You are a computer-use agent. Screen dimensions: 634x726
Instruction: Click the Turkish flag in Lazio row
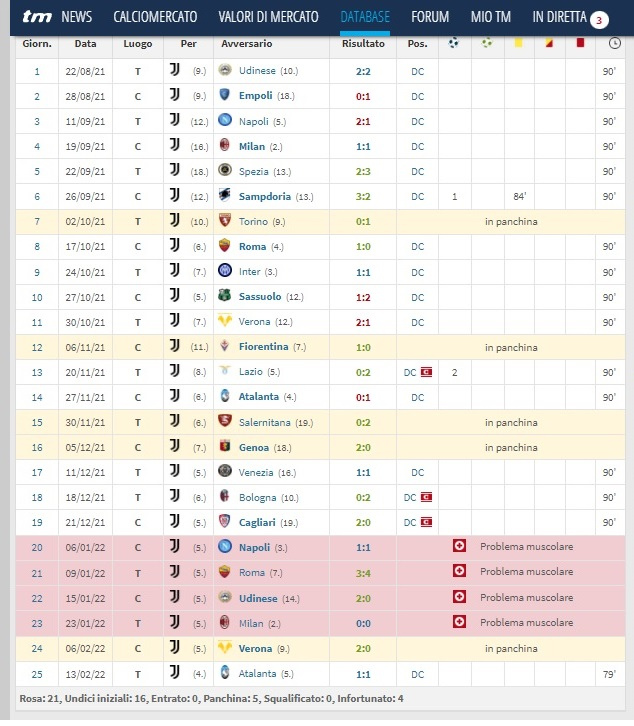(x=426, y=372)
